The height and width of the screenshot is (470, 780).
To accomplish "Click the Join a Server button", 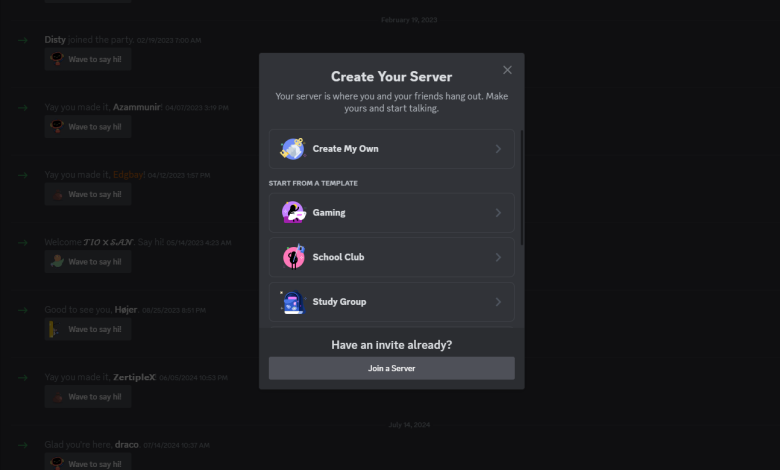I will (x=391, y=368).
